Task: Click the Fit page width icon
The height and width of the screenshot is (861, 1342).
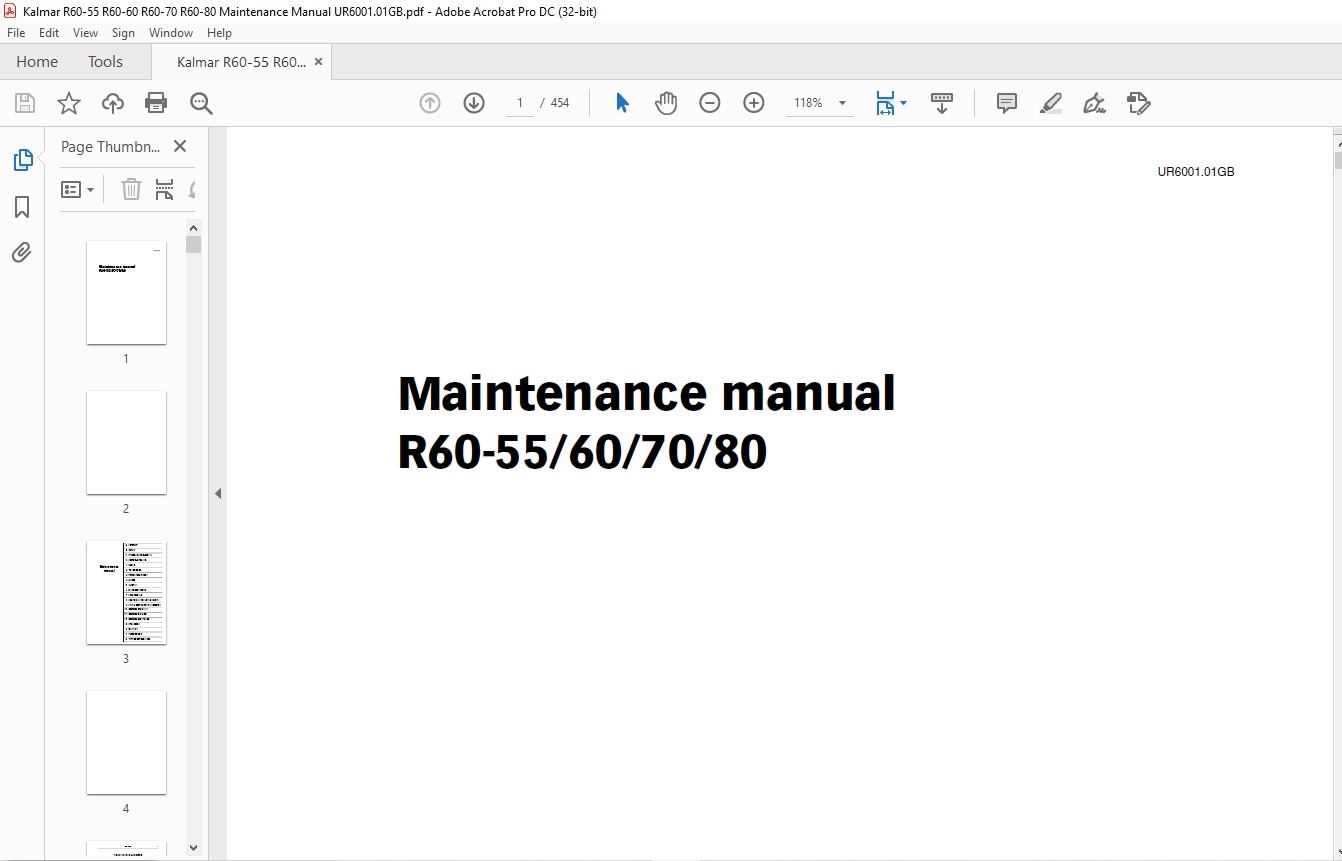Action: click(x=885, y=103)
